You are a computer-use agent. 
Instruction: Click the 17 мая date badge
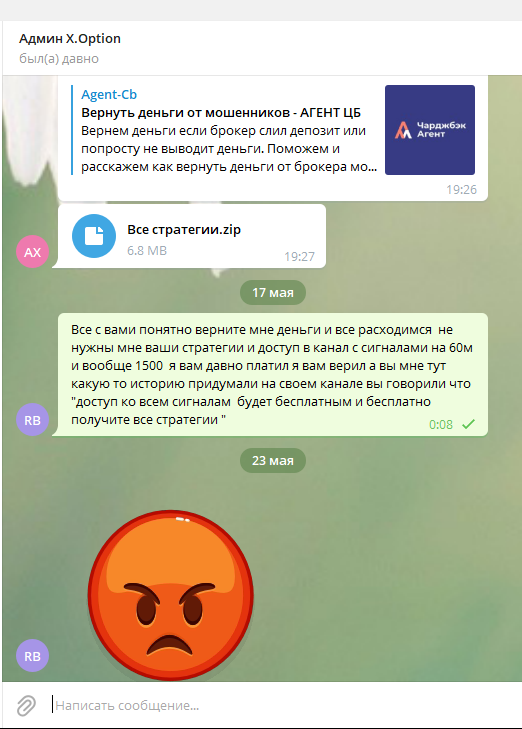tap(273, 292)
